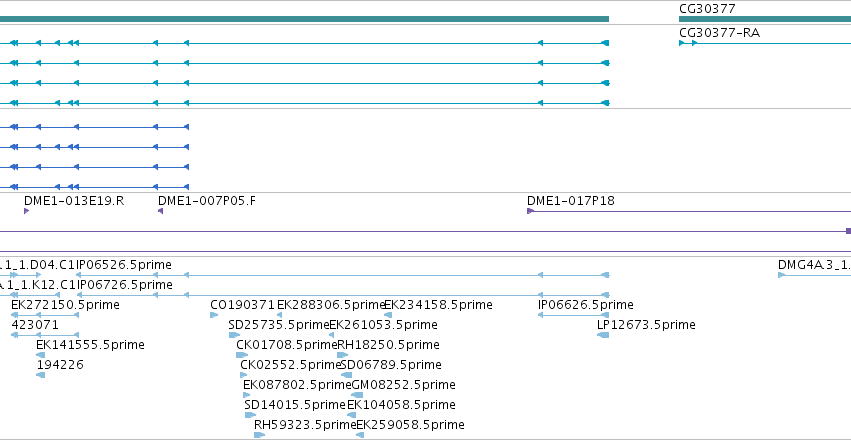Click the EK234158.5prime EST label
This screenshot has width=851, height=440.
tap(439, 305)
